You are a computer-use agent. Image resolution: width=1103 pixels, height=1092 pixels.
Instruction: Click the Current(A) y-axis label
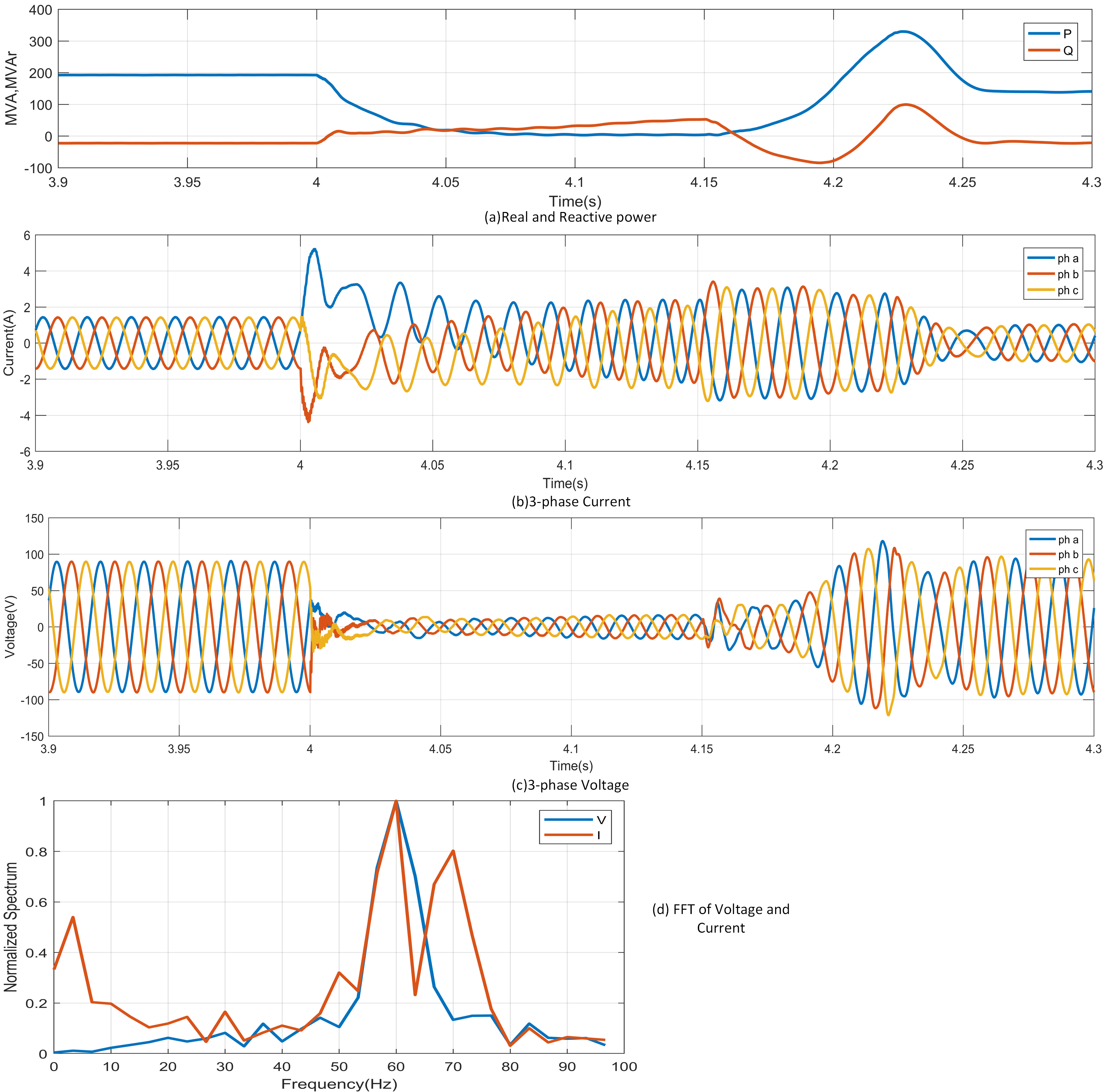(9, 343)
